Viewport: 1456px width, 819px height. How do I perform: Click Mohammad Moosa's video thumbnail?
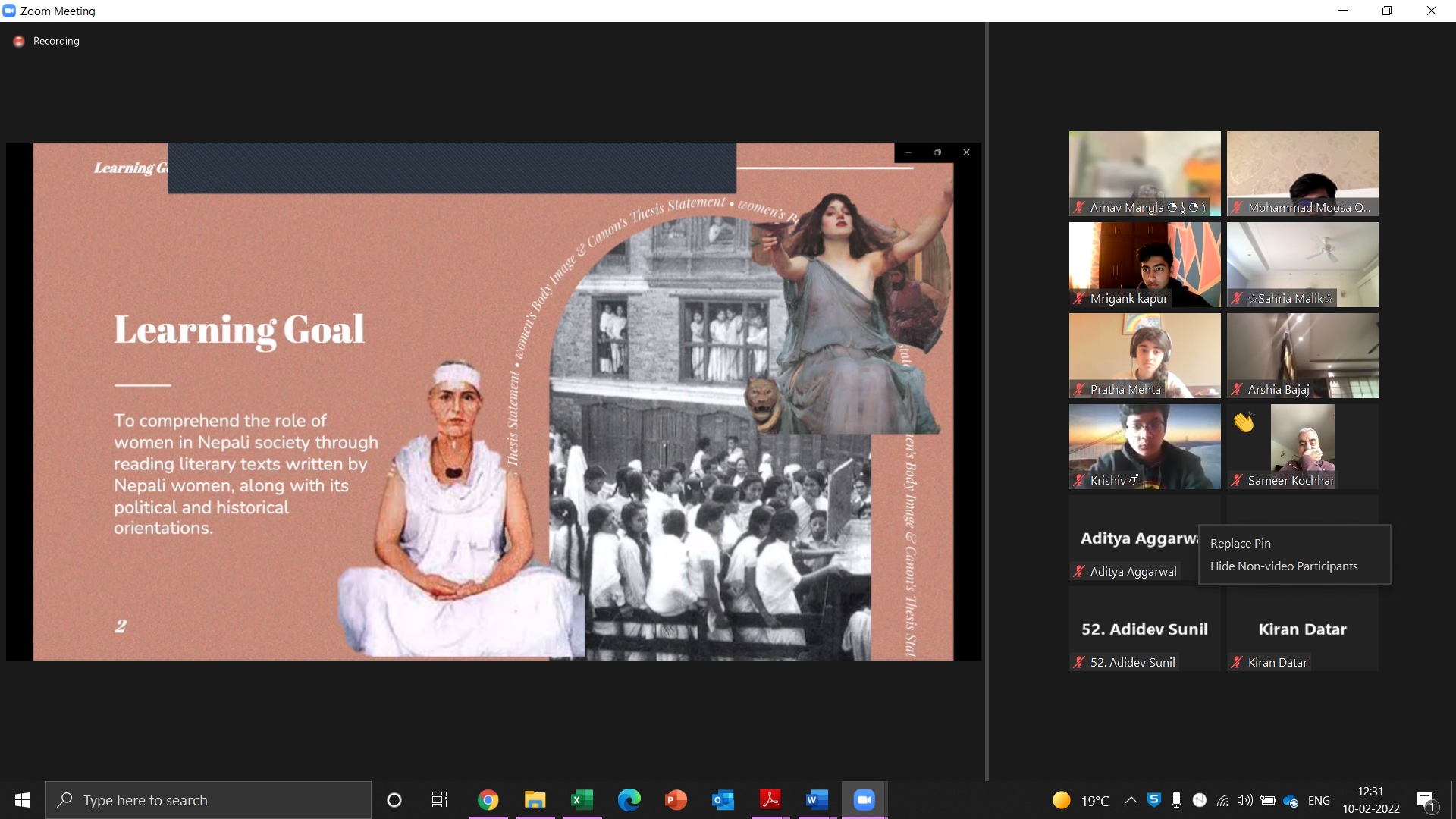1302,174
